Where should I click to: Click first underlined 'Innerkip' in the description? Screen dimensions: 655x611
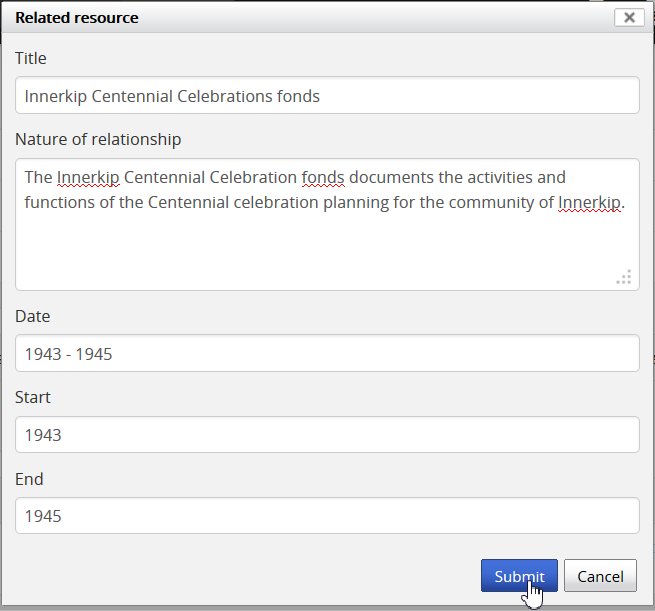[88, 177]
